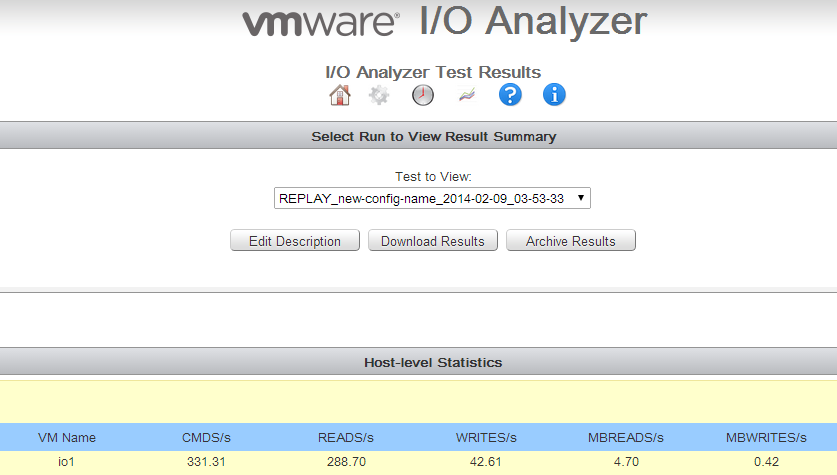Open the blue info about icon
Screen dimensions: 837x475
[554, 95]
